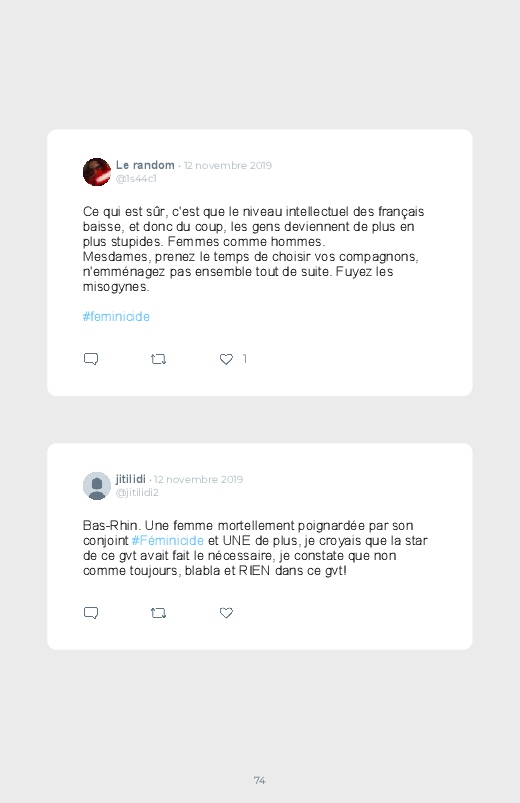Open the #Féminicide hashtag in jitilidi's tweet
The image size is (520, 803).
click(x=168, y=540)
